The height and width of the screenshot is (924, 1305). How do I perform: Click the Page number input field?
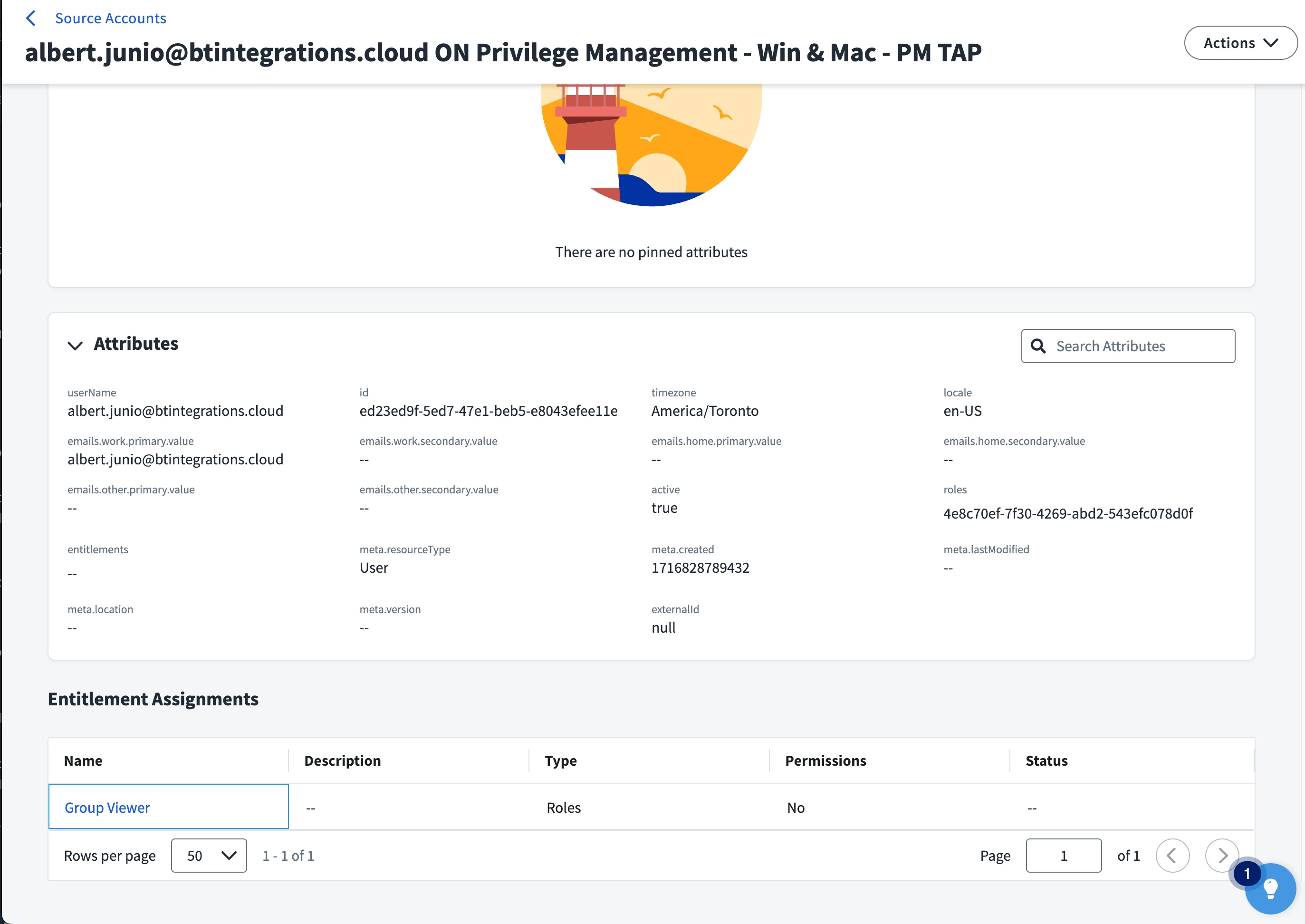1063,855
